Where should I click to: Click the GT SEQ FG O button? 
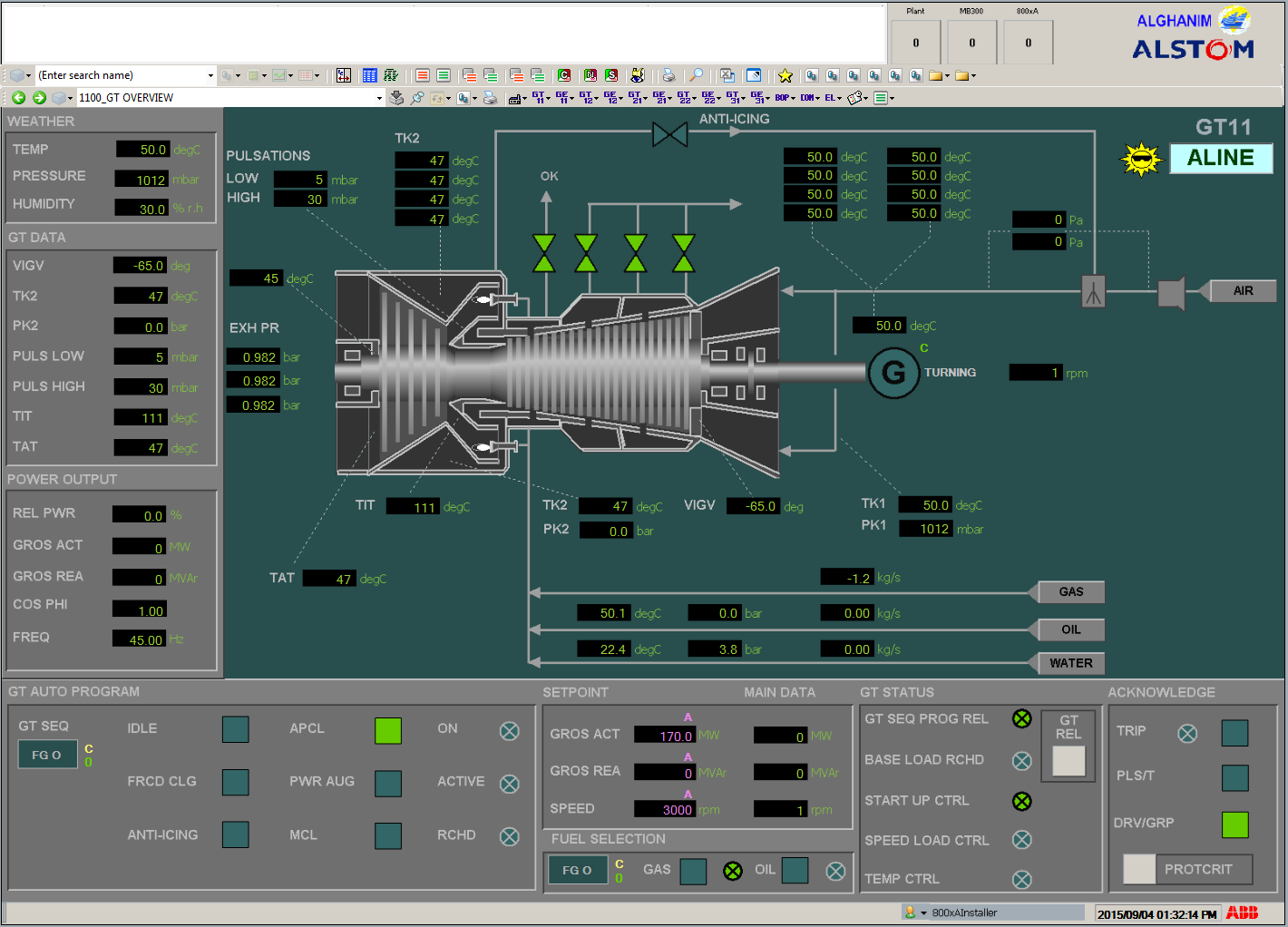coord(47,755)
